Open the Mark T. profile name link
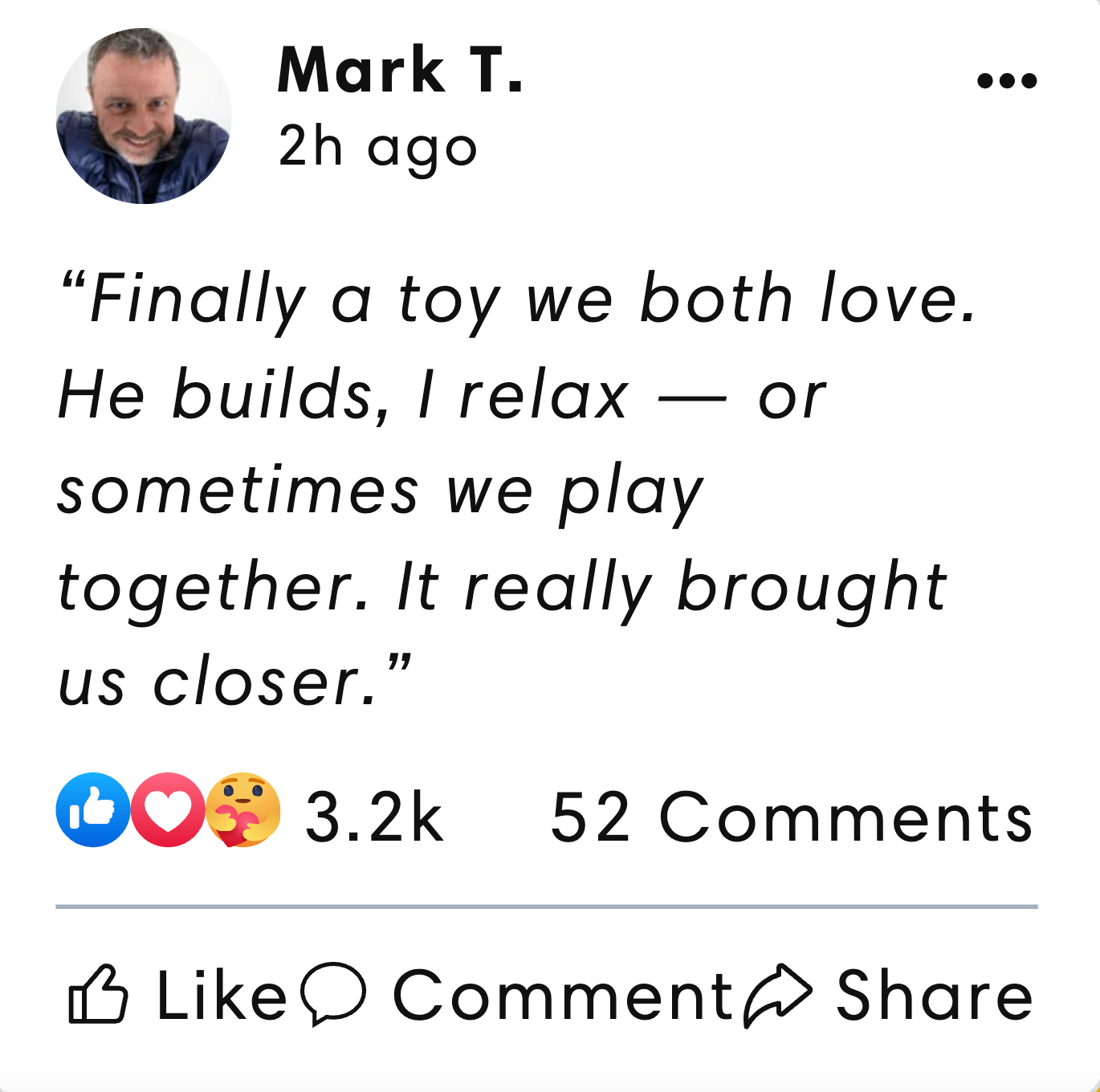Screen dimensions: 1100x1092 (400, 70)
